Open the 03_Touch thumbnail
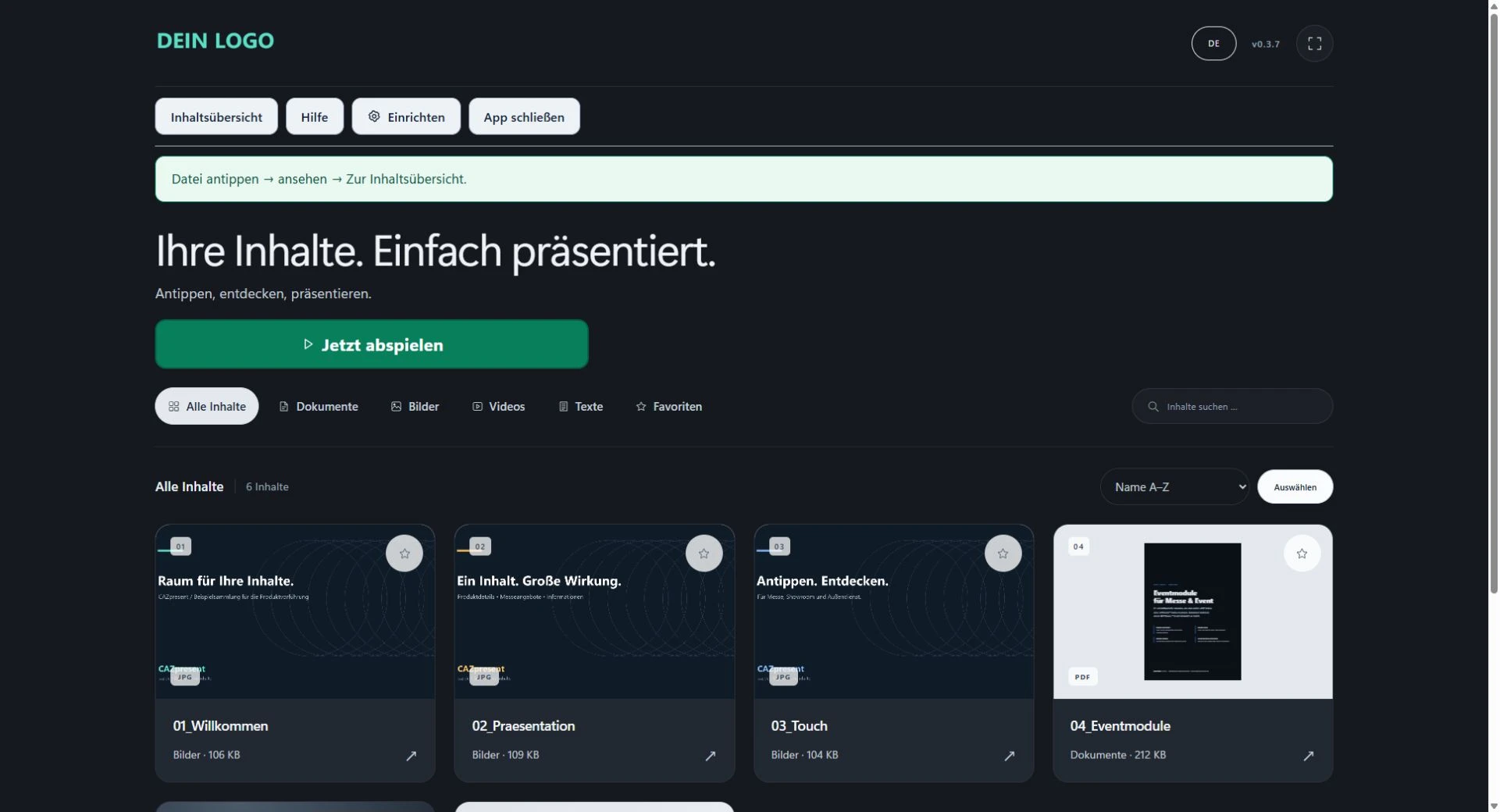The image size is (1500, 812). 894,612
